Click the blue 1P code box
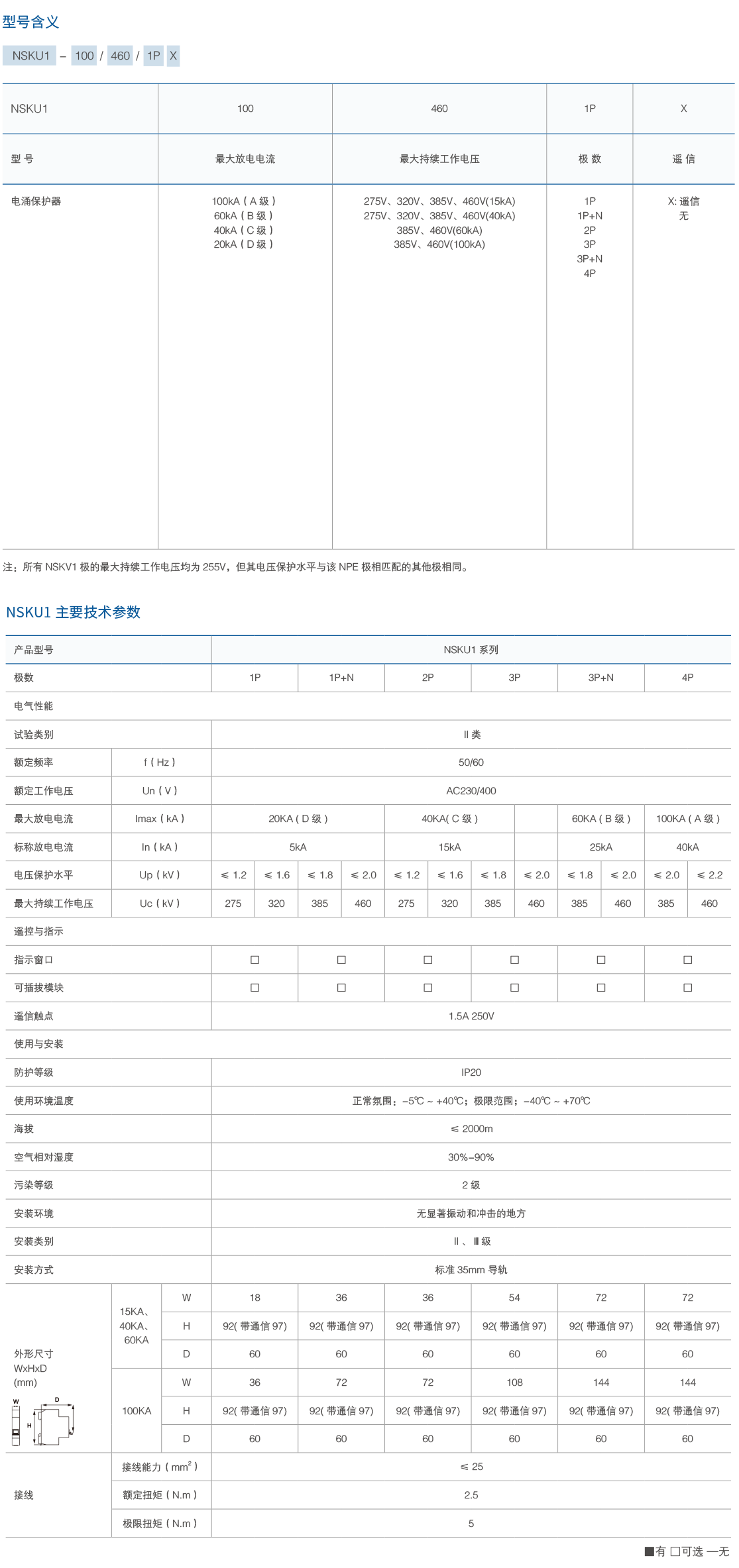739x1568 pixels. [153, 56]
